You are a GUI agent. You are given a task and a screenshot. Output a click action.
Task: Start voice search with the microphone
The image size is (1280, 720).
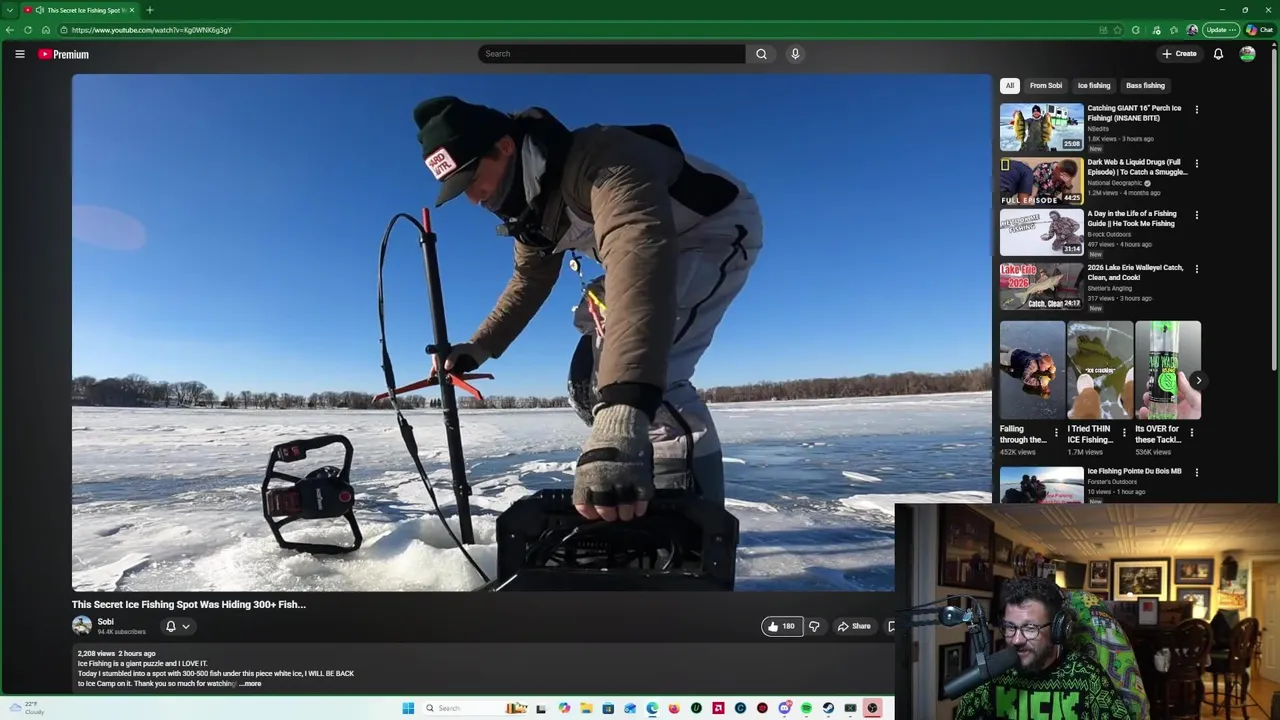(x=795, y=54)
